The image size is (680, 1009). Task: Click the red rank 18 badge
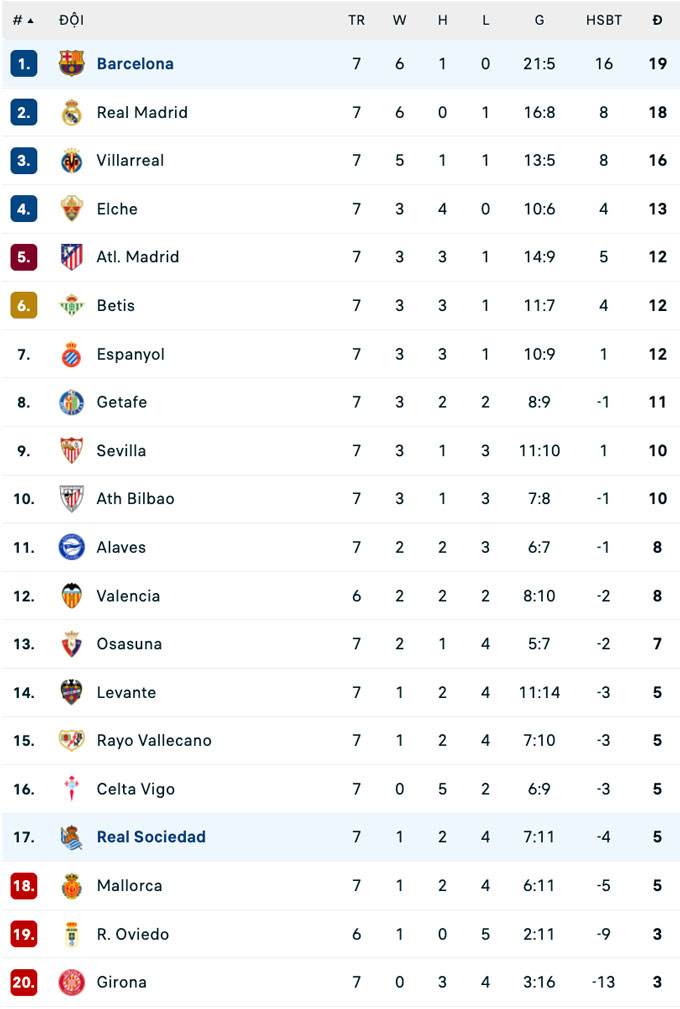pos(24,886)
